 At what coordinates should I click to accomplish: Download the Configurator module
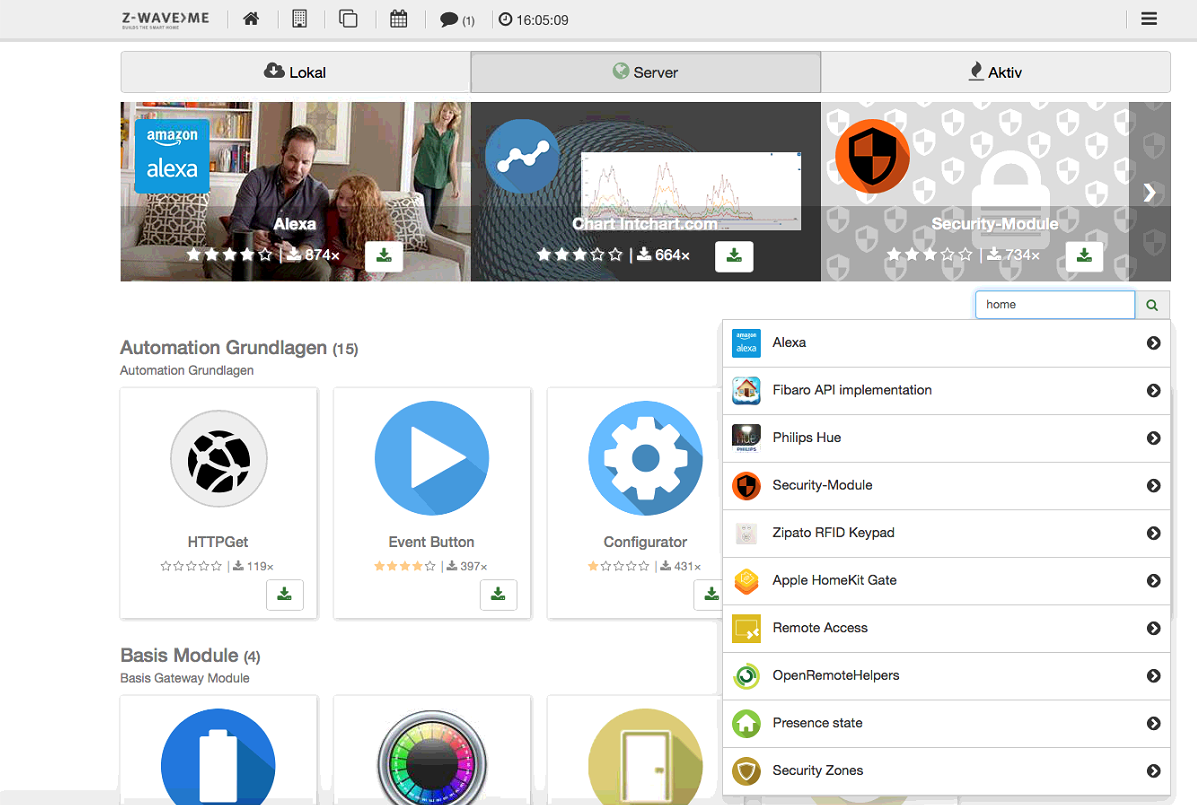click(711, 594)
